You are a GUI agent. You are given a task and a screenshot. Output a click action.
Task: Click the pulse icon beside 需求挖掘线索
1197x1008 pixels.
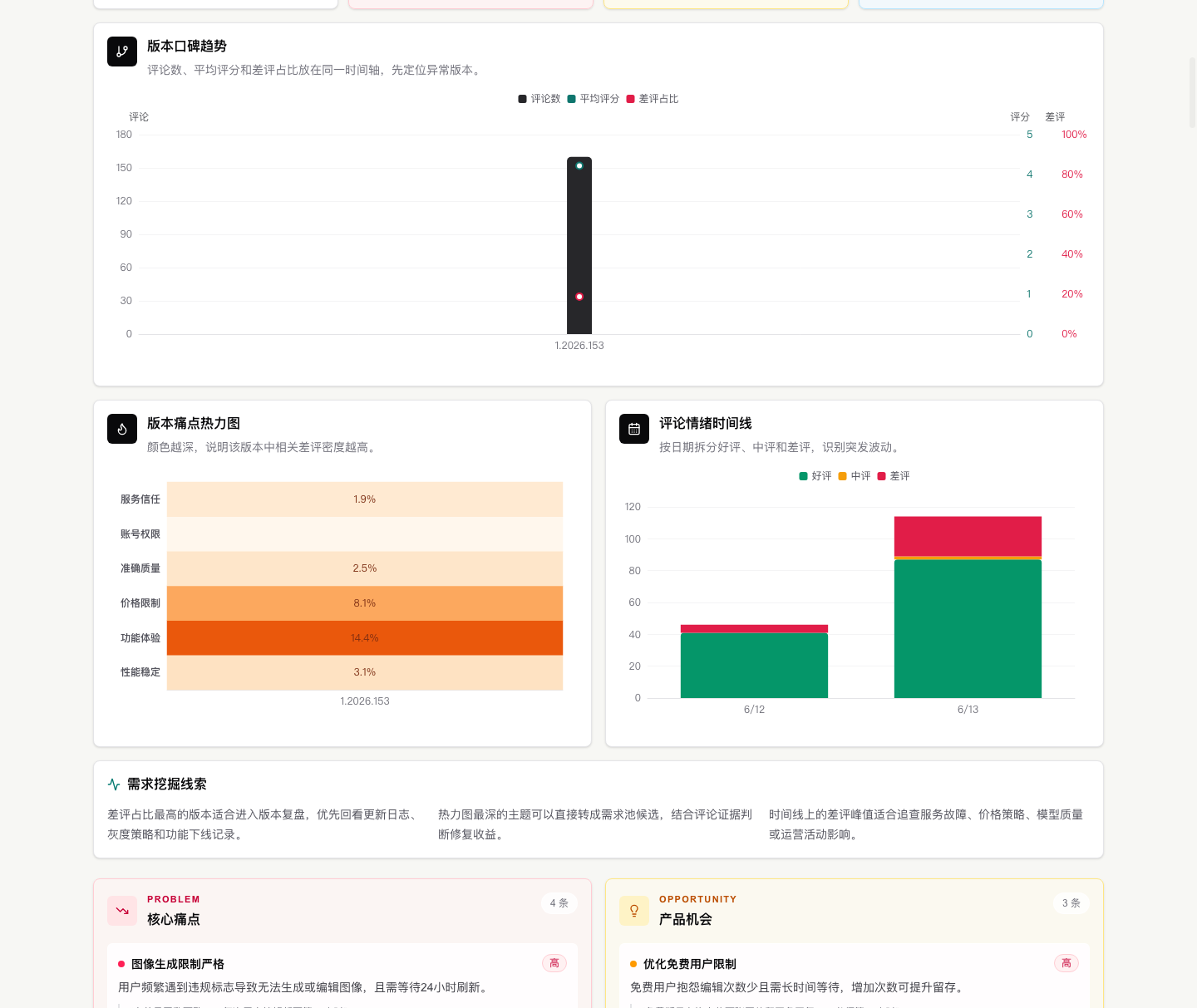coord(114,784)
